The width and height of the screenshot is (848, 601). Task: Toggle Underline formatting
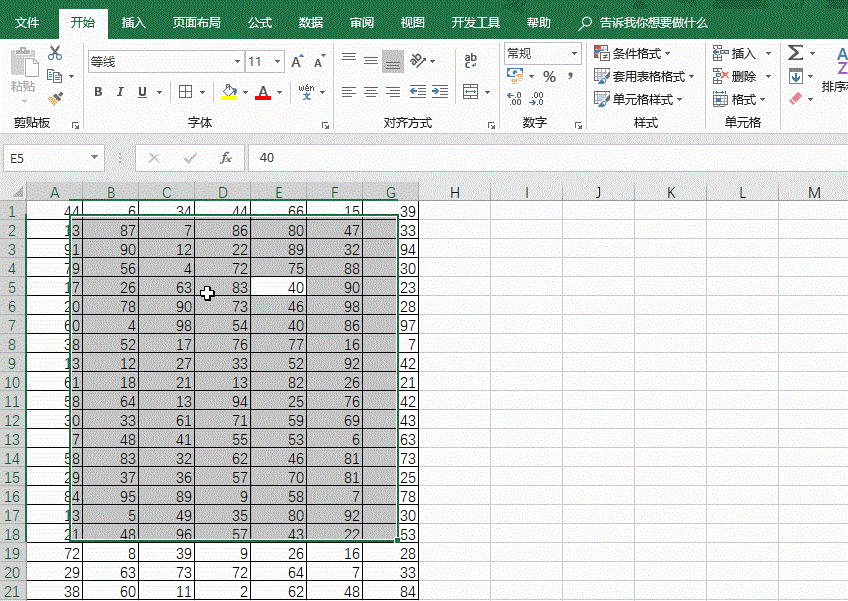[142, 92]
